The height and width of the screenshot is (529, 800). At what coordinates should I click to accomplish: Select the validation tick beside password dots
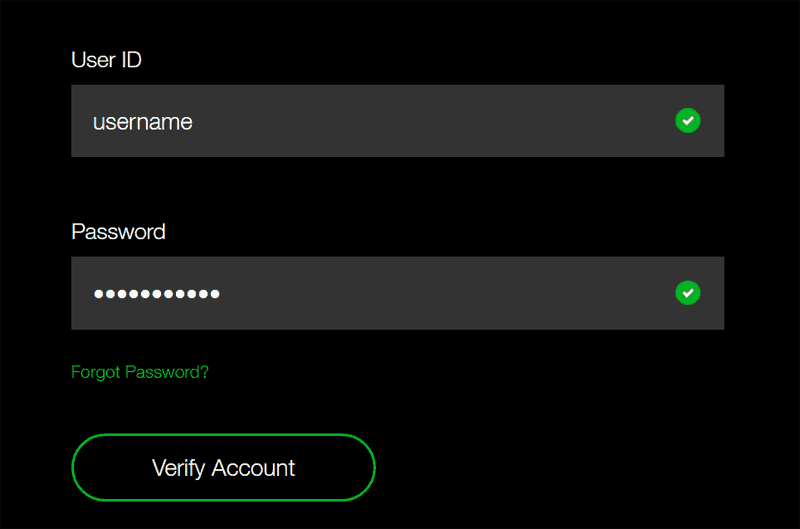tap(687, 293)
